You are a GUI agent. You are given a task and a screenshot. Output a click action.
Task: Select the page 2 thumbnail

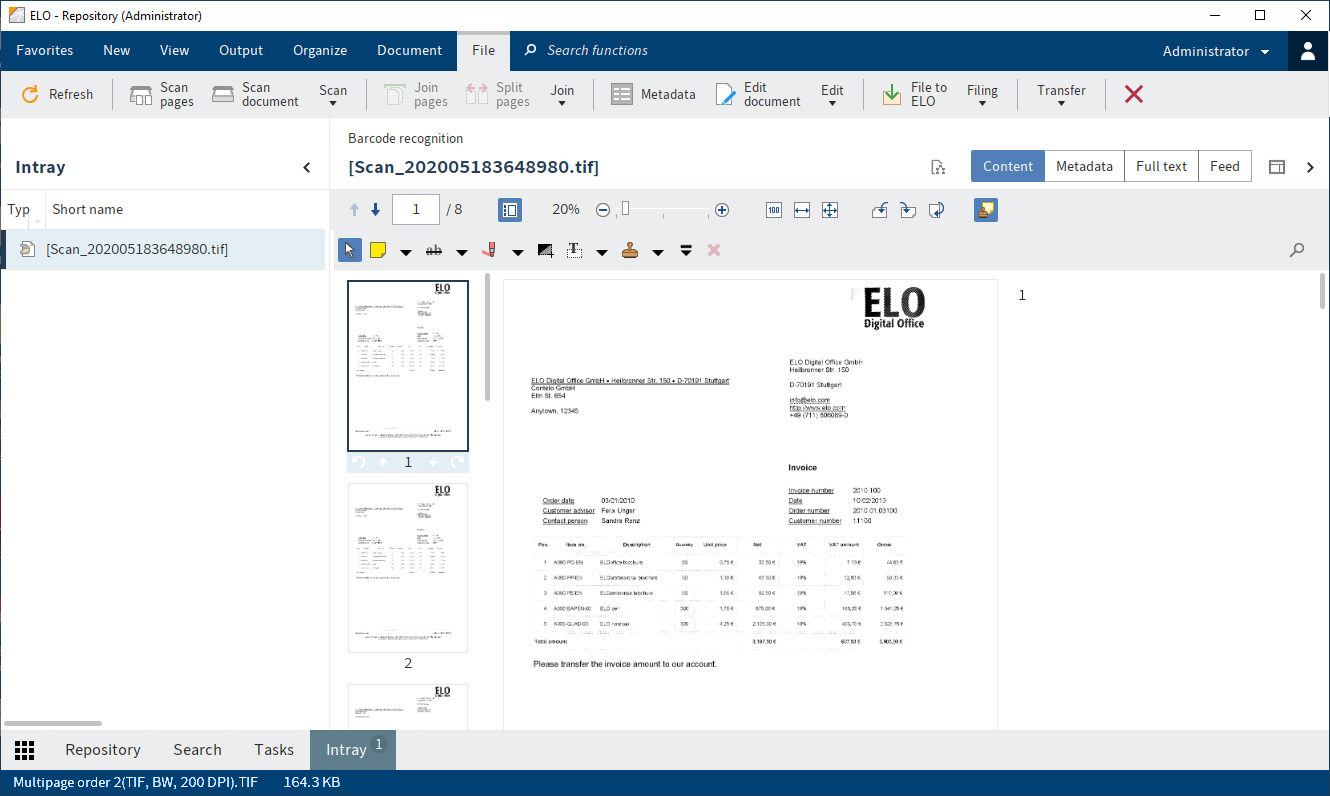point(408,568)
